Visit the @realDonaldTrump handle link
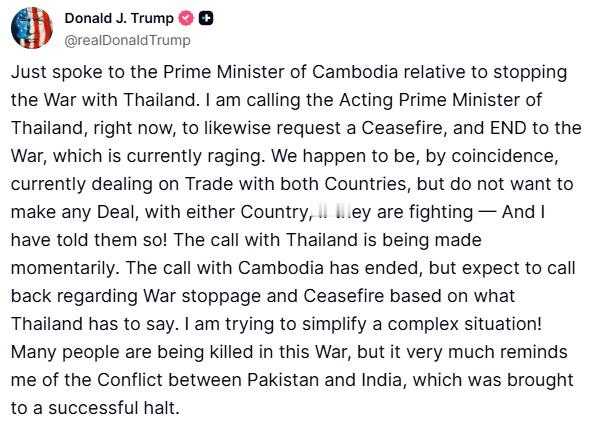The width and height of the screenshot is (596, 421). click(x=127, y=40)
